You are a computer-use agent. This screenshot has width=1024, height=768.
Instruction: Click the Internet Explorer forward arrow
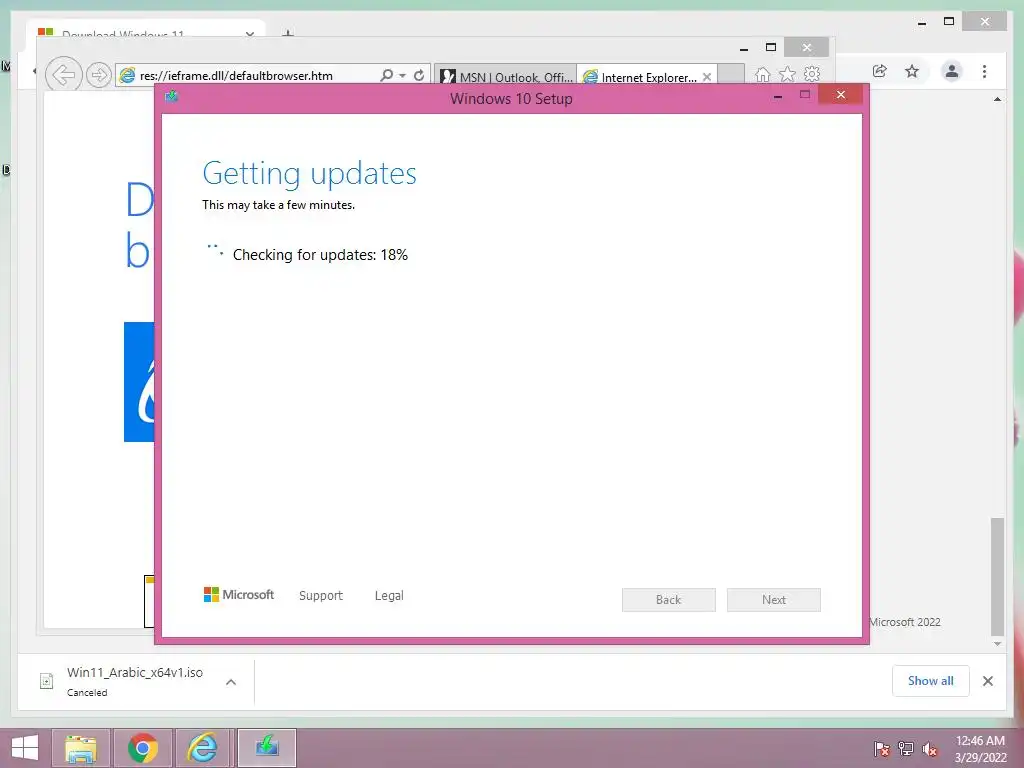[99, 75]
